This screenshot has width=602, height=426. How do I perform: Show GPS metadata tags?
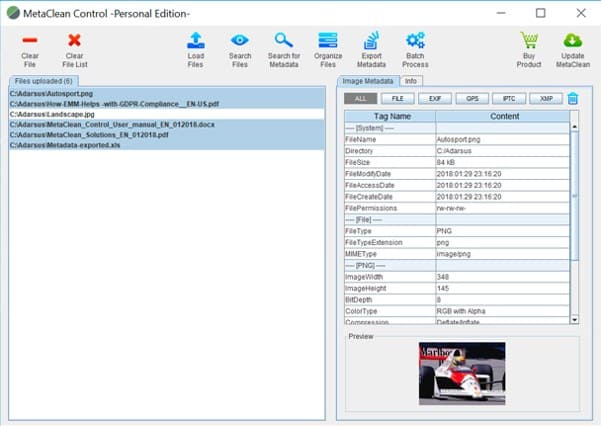pyautogui.click(x=470, y=98)
